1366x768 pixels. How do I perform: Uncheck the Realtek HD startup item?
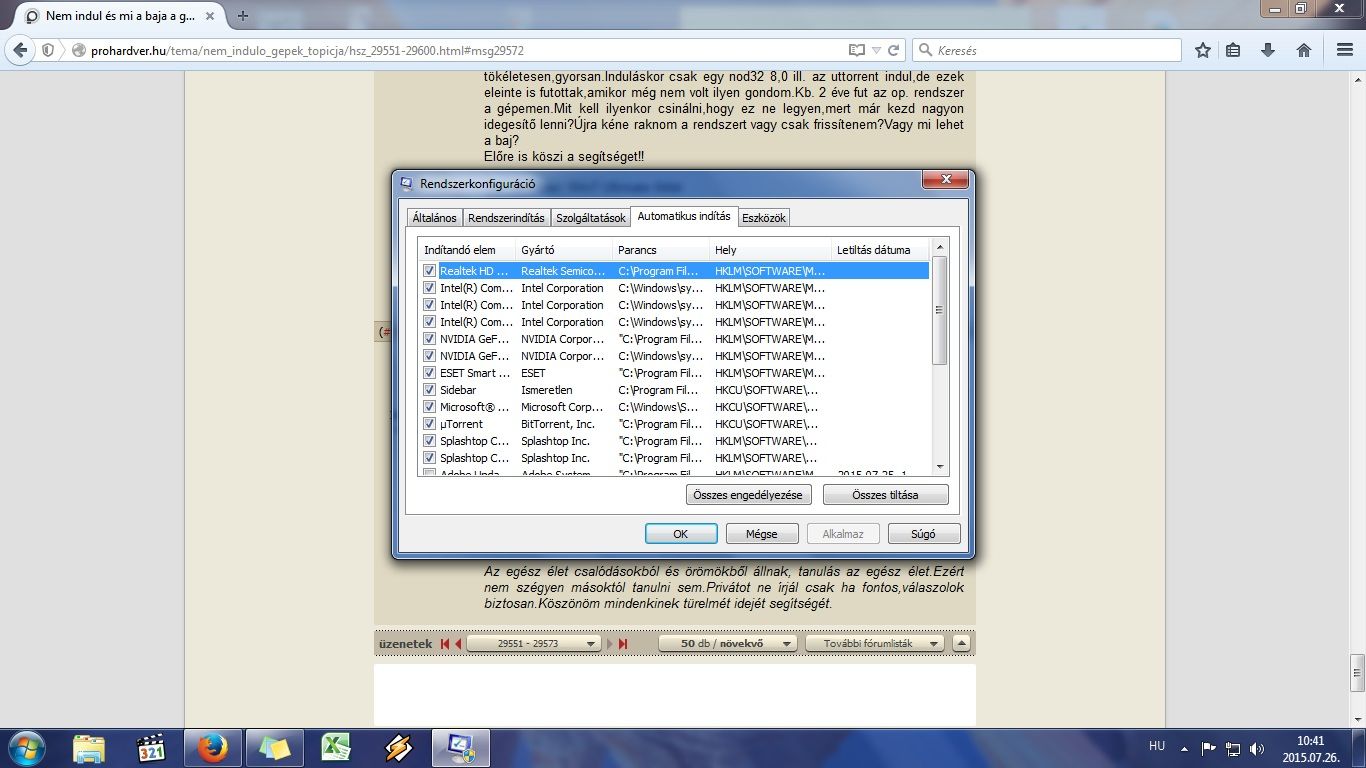coord(429,271)
